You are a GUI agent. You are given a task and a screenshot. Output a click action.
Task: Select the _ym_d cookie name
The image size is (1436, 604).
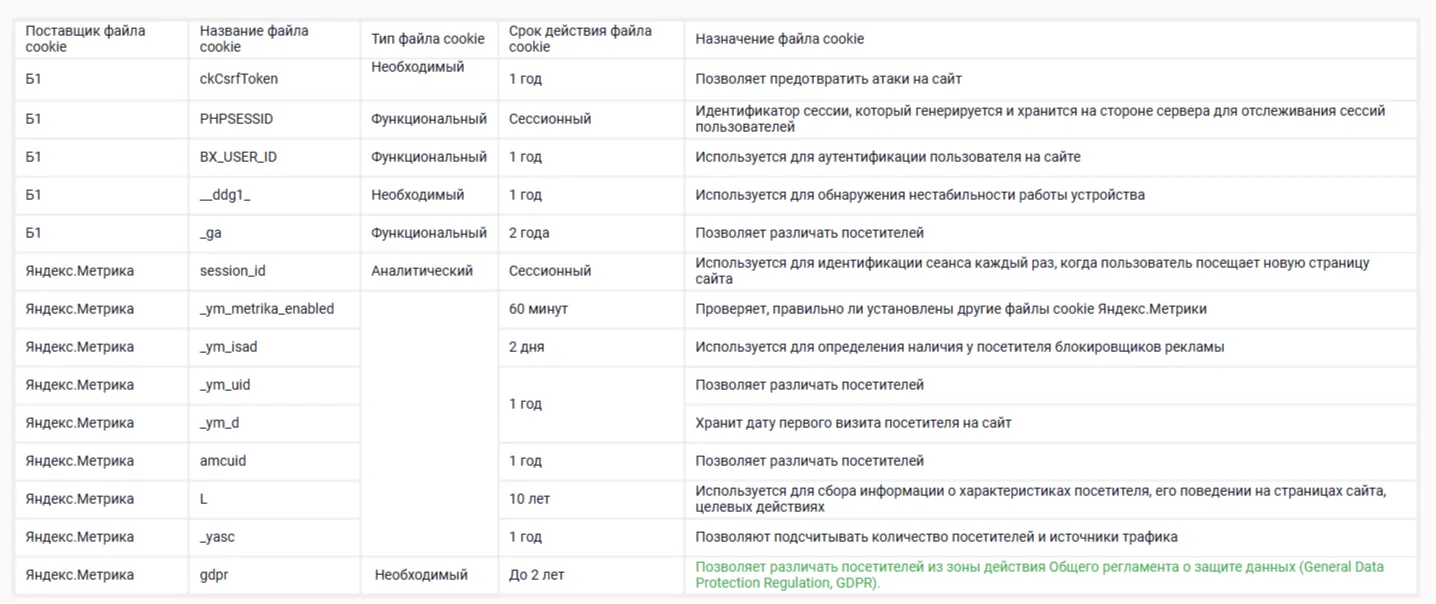(219, 423)
